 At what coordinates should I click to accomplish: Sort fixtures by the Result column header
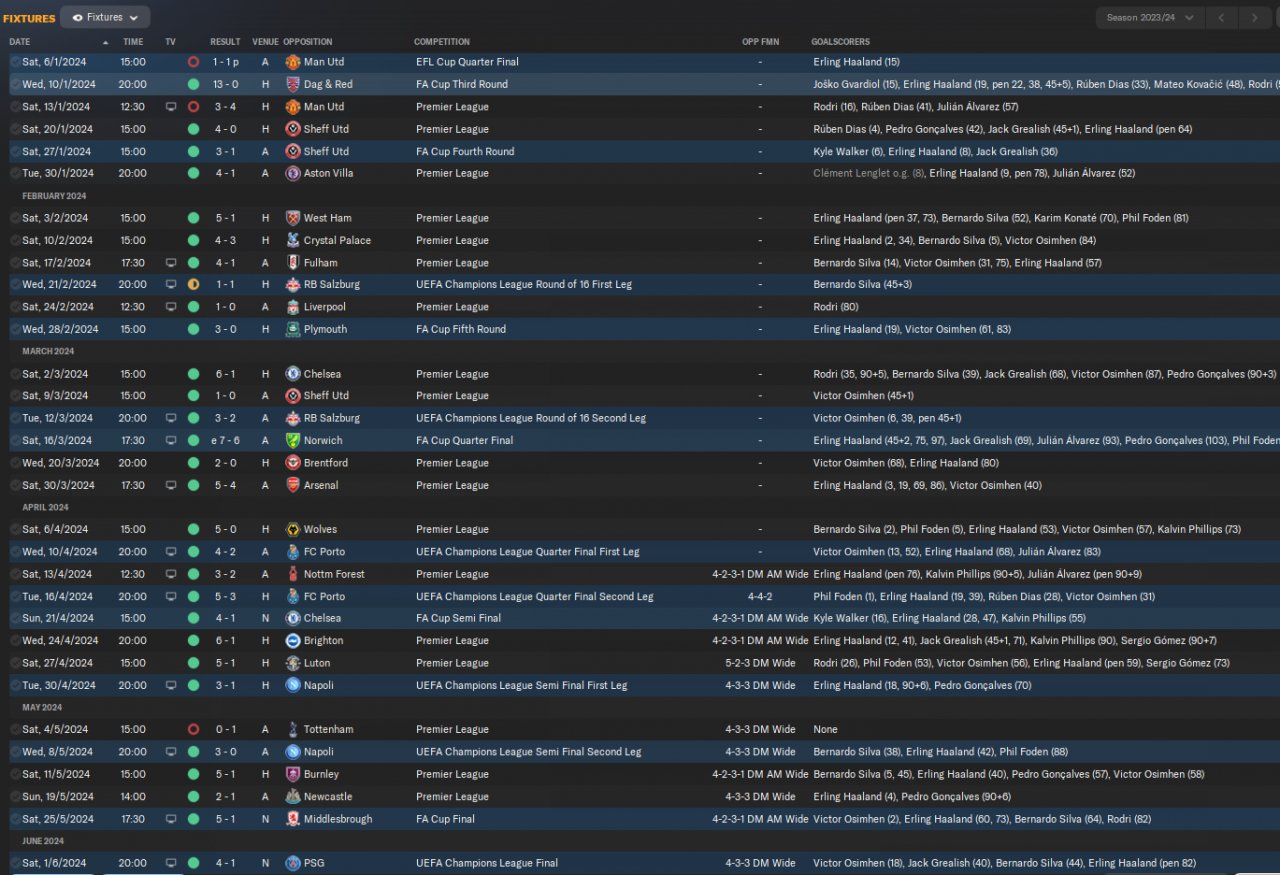coord(225,42)
